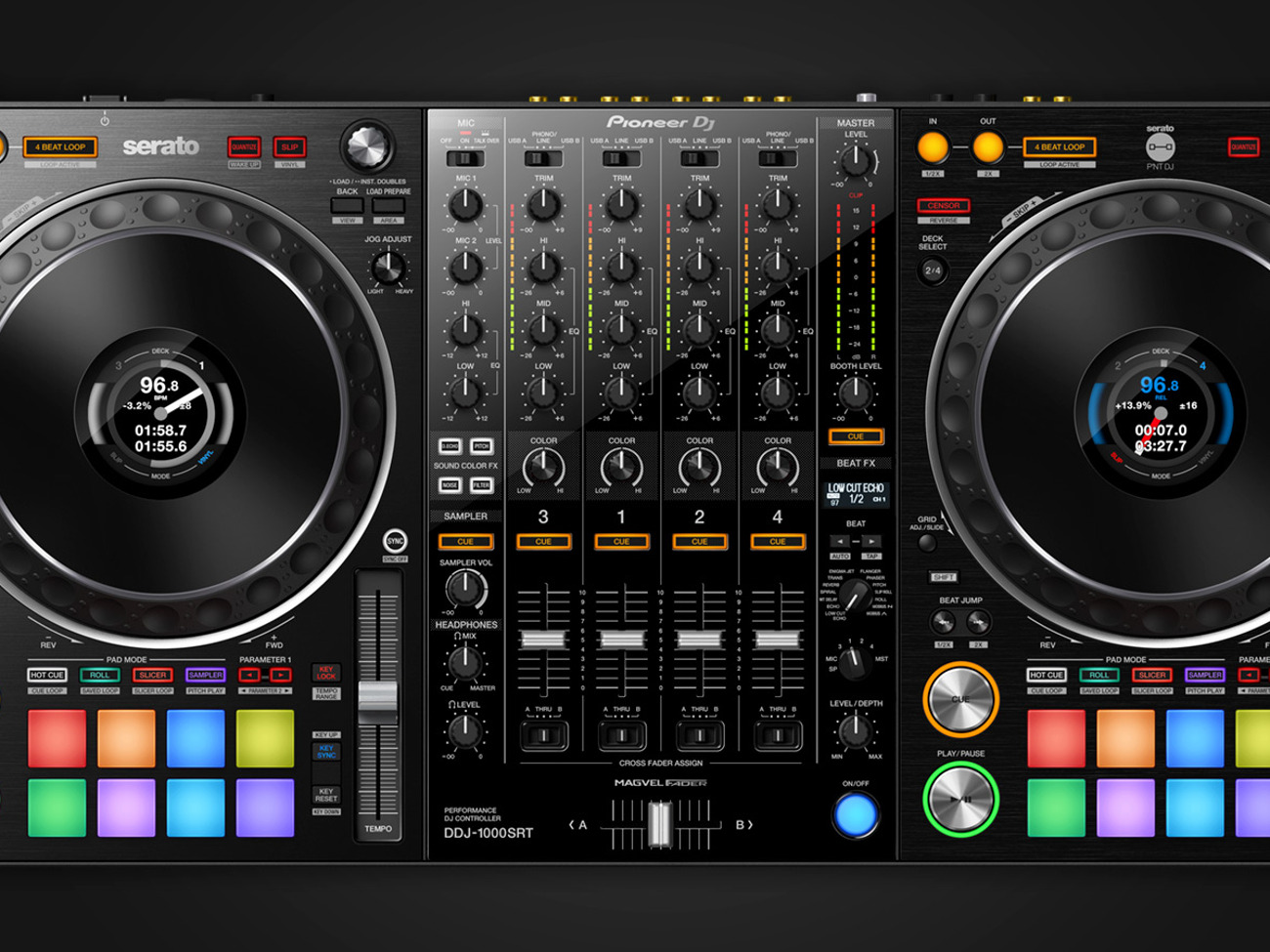Toggle left deck KEY LOCK button

326,673
